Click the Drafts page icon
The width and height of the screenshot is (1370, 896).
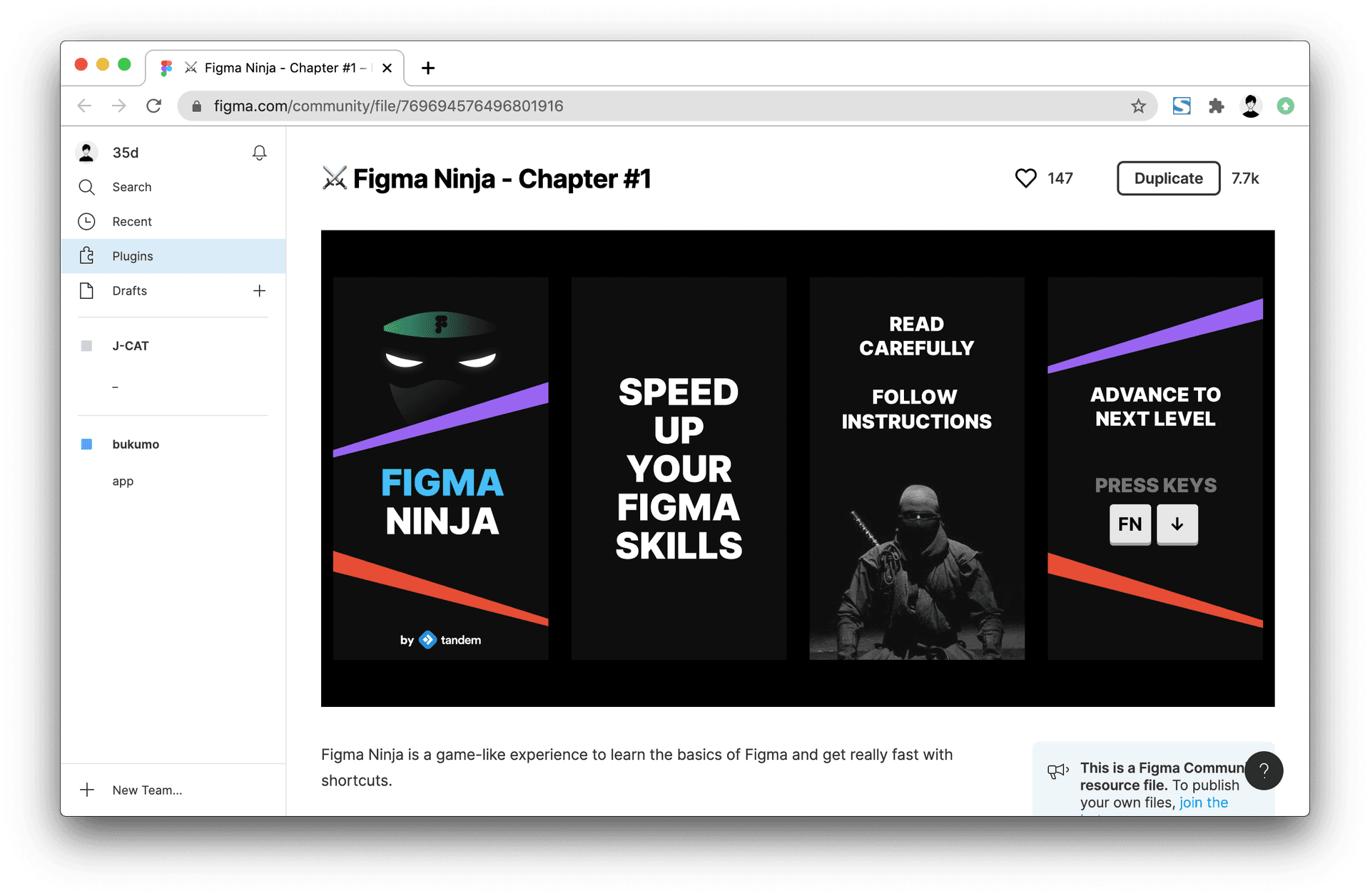86,290
